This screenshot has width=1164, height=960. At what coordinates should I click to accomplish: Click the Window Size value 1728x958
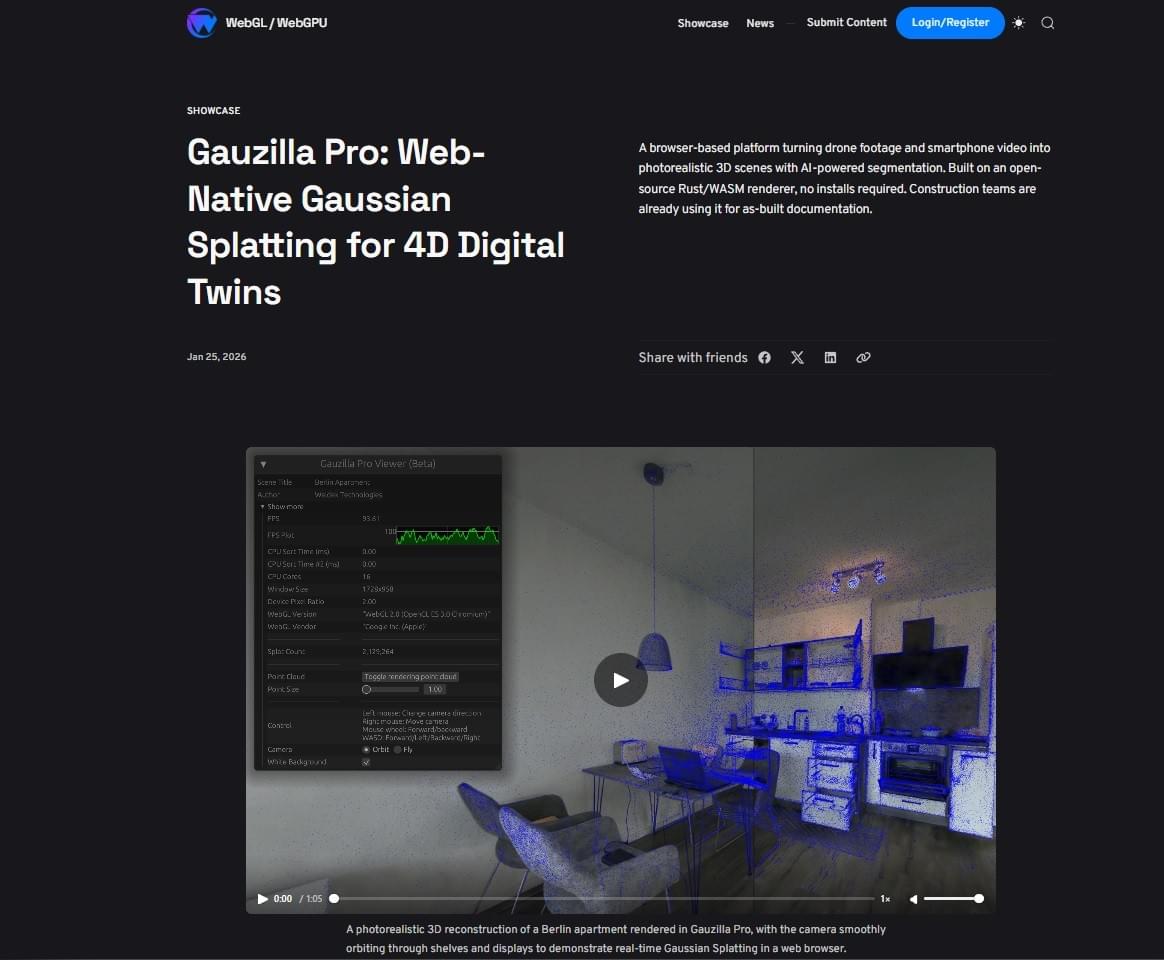(x=378, y=589)
